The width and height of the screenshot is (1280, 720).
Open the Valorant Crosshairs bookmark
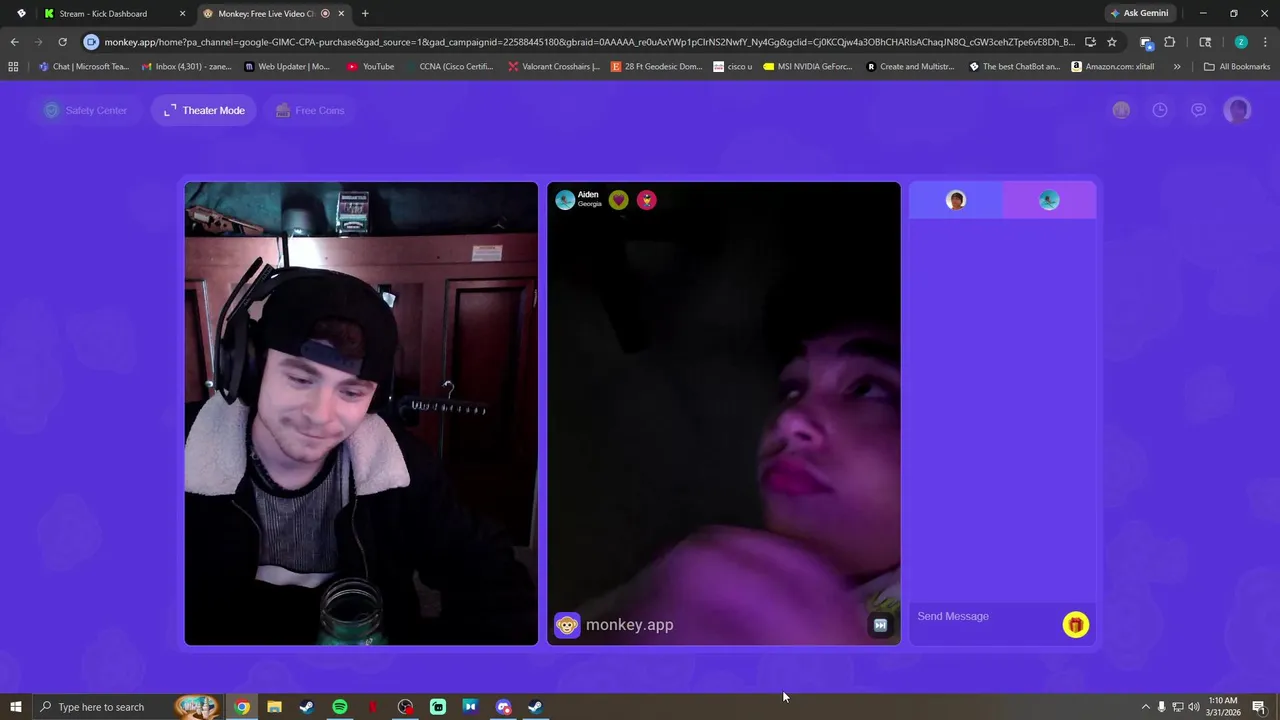(x=554, y=66)
